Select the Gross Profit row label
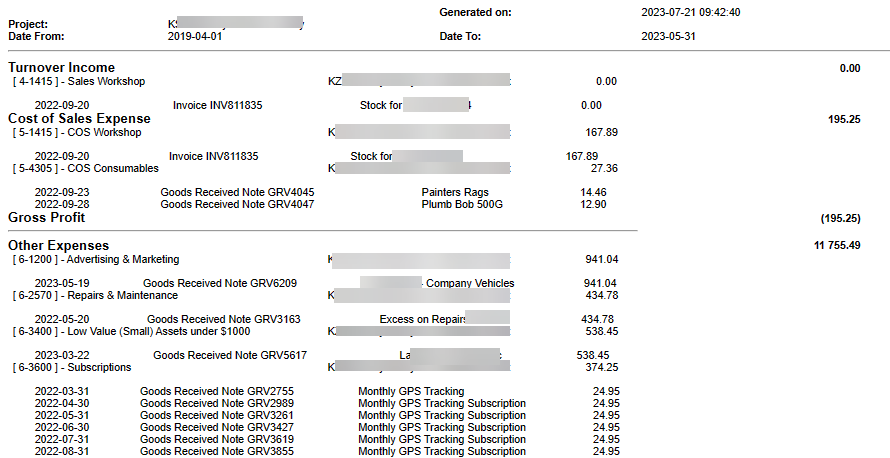Screen dimensions: 890x458 tap(46, 217)
